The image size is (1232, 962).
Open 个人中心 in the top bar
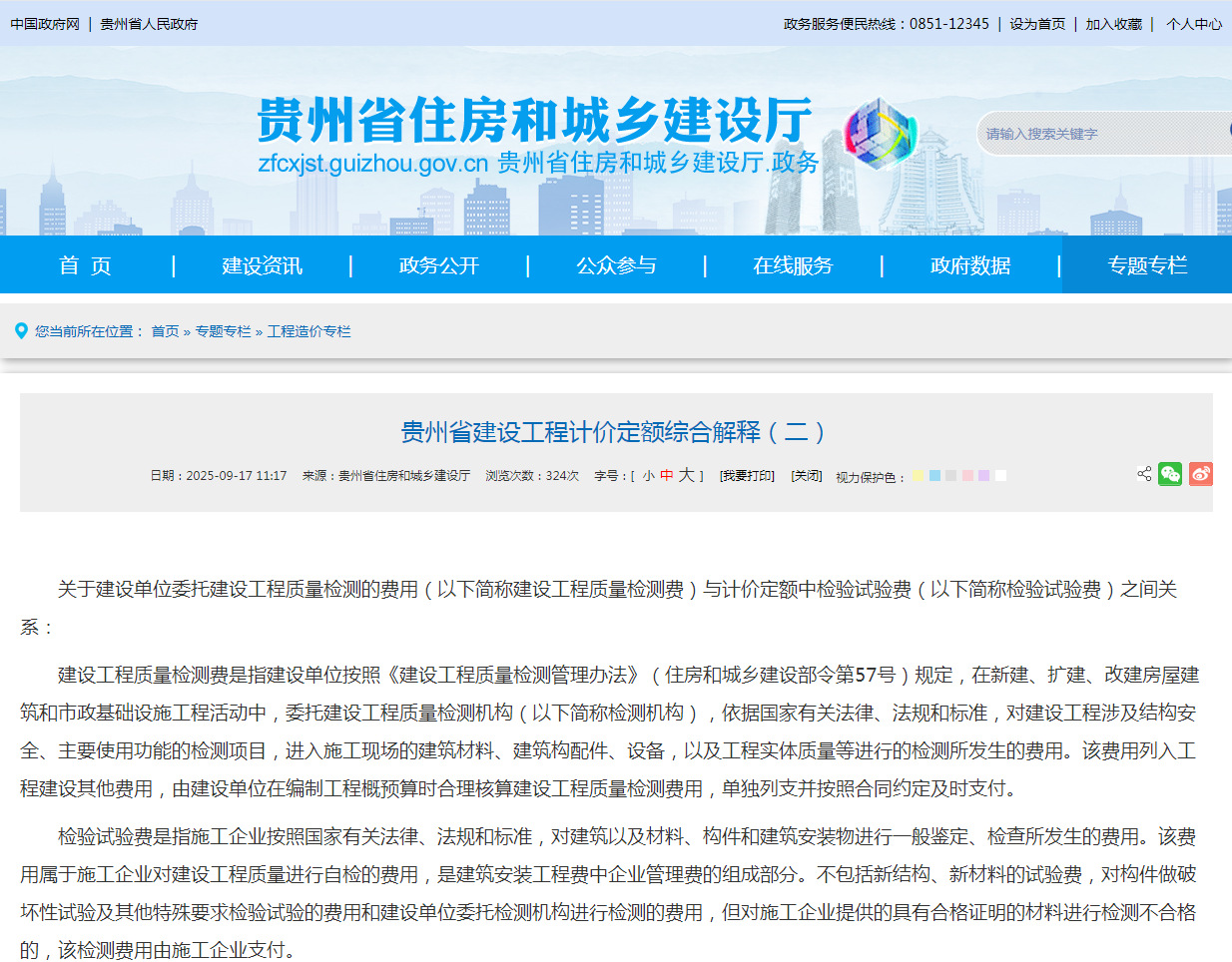pos(1193,24)
